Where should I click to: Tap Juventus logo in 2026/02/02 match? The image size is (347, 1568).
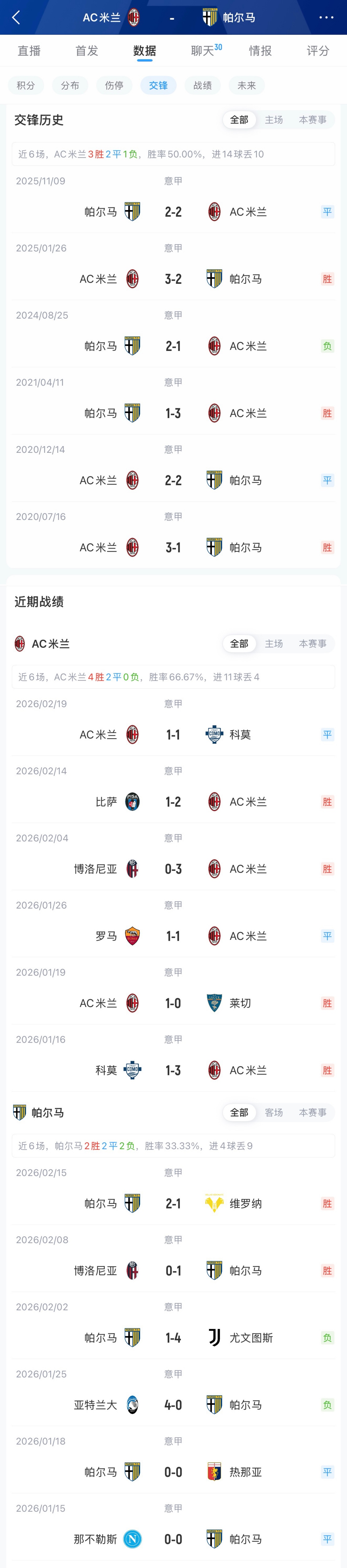pyautogui.click(x=214, y=1338)
